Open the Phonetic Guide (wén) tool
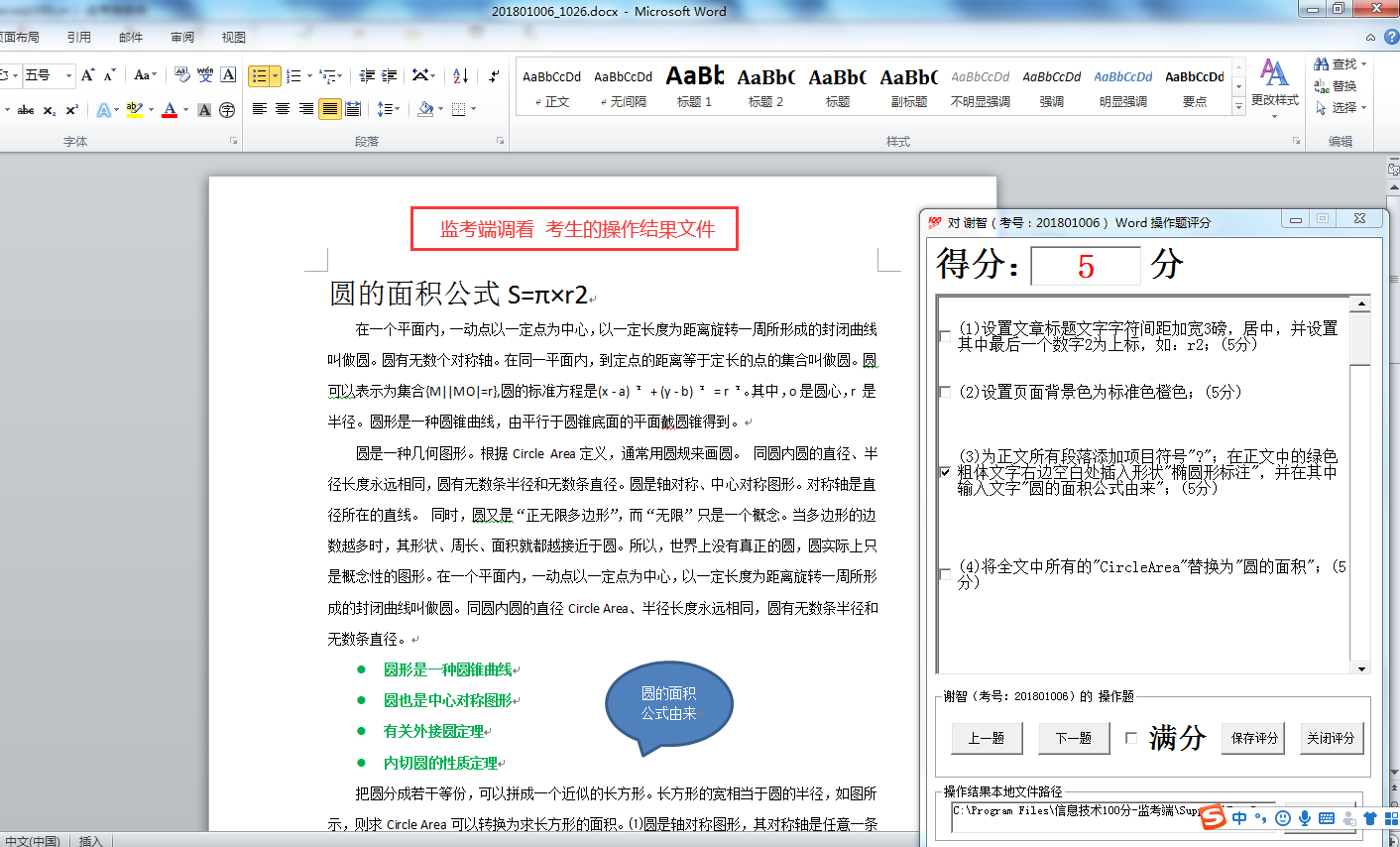Screen dimensions: 1400x847 pyautogui.click(x=205, y=75)
